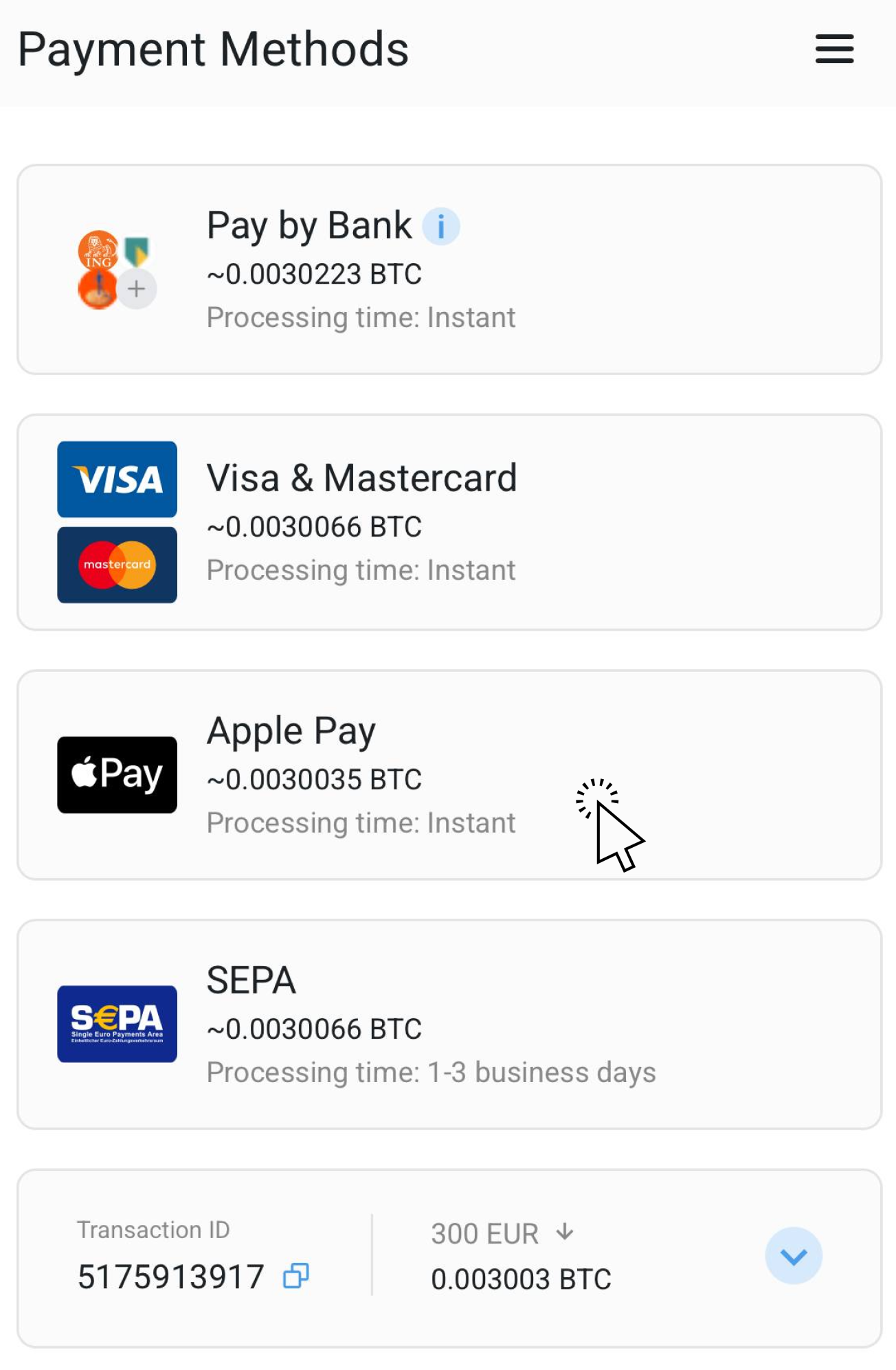Click the plus more banks icon
This screenshot has width=896, height=1370.
[137, 289]
